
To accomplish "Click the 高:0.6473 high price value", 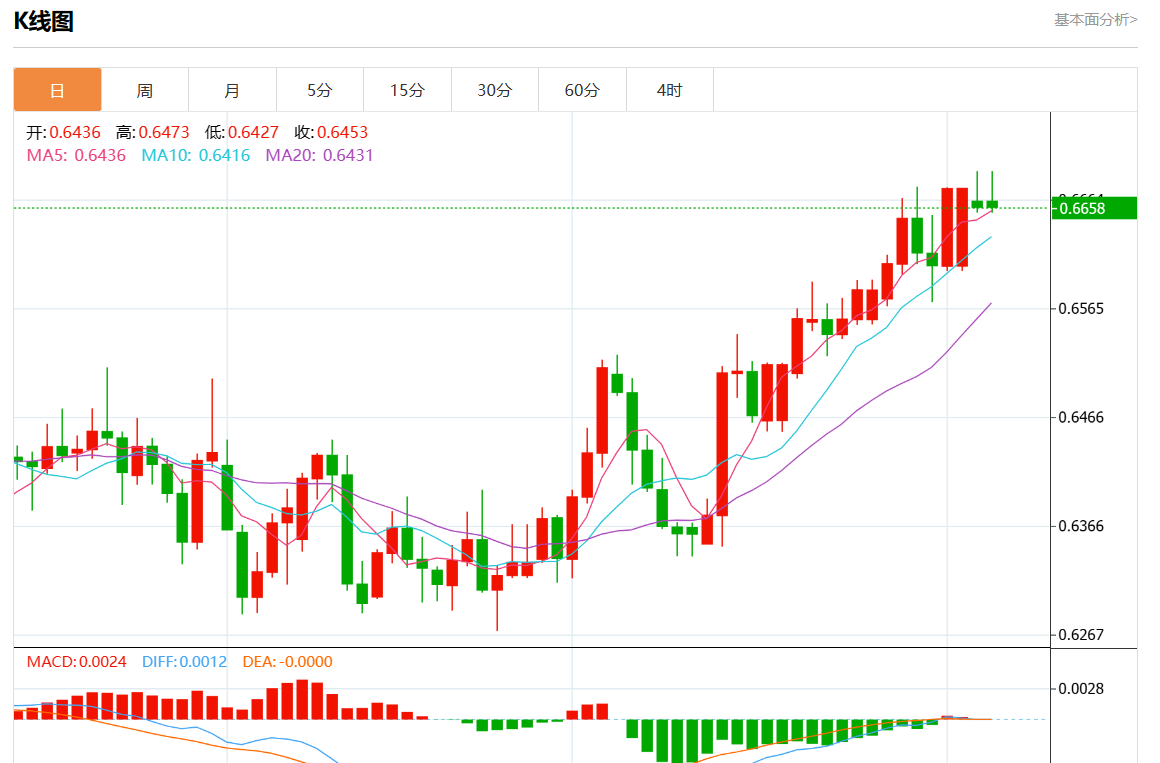I will coord(152,132).
